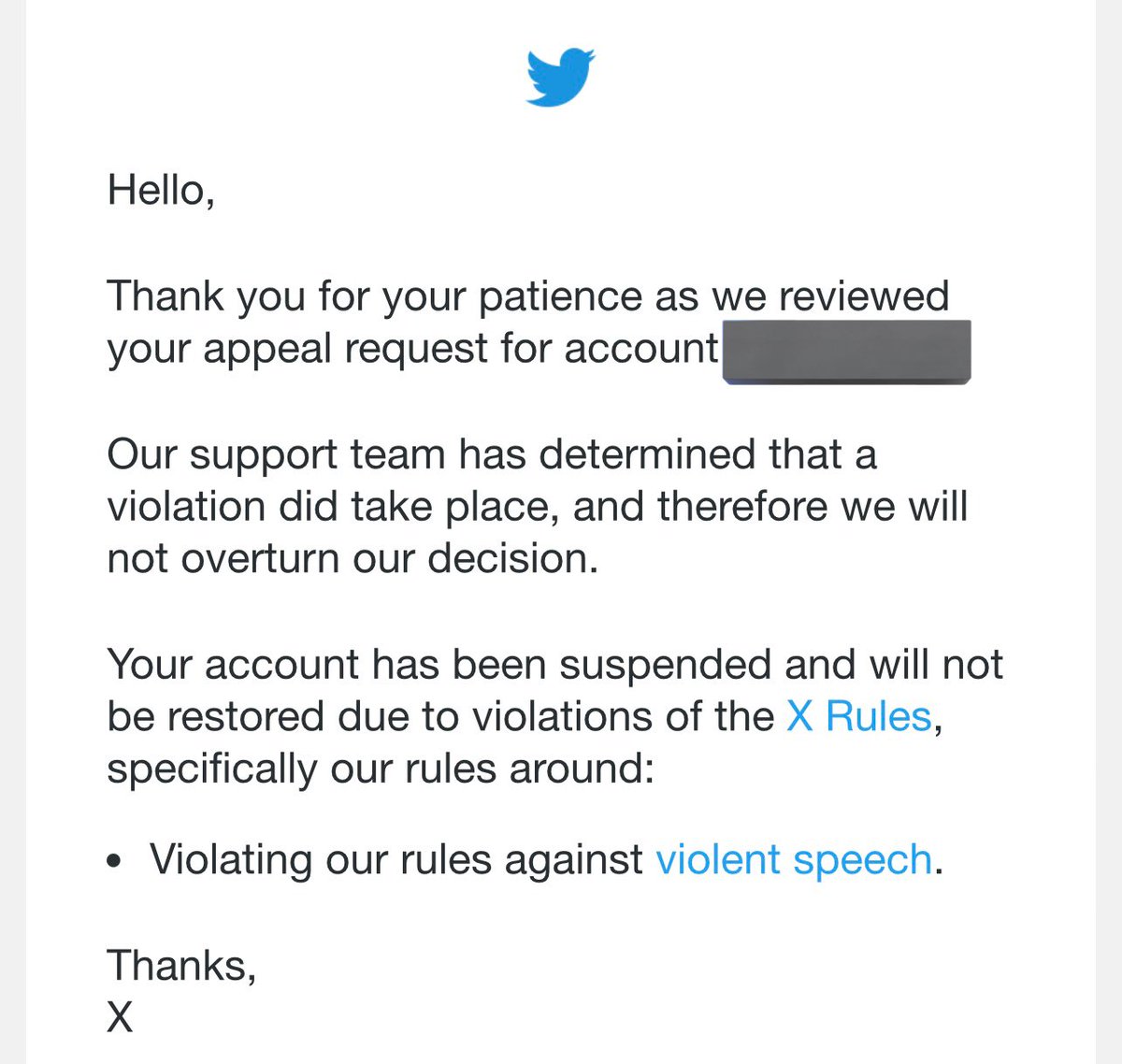Click 'Your account has been suspended' line
The height and width of the screenshot is (1064, 1122).
coord(555,666)
